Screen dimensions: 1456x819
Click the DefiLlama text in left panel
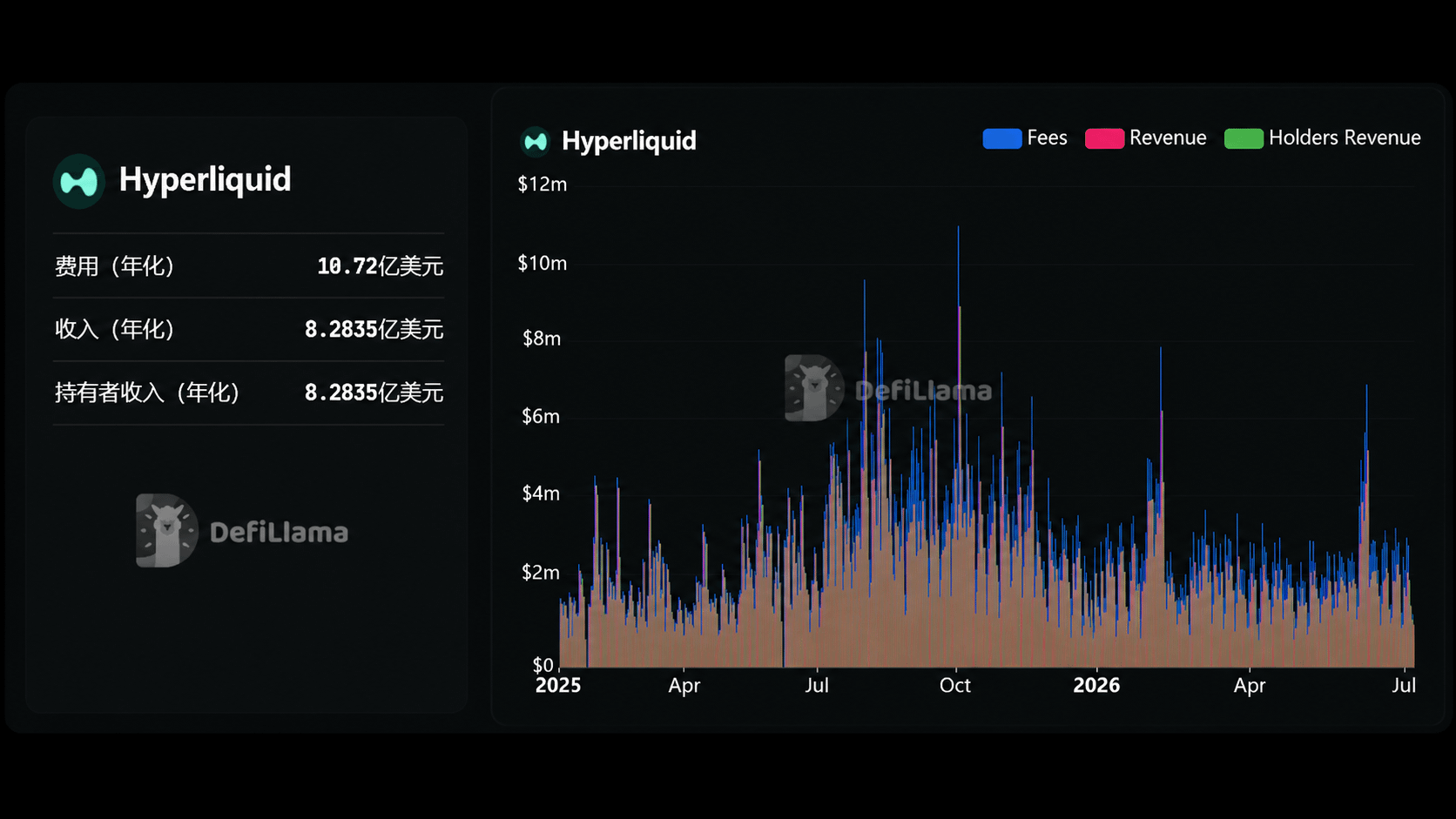[279, 533]
